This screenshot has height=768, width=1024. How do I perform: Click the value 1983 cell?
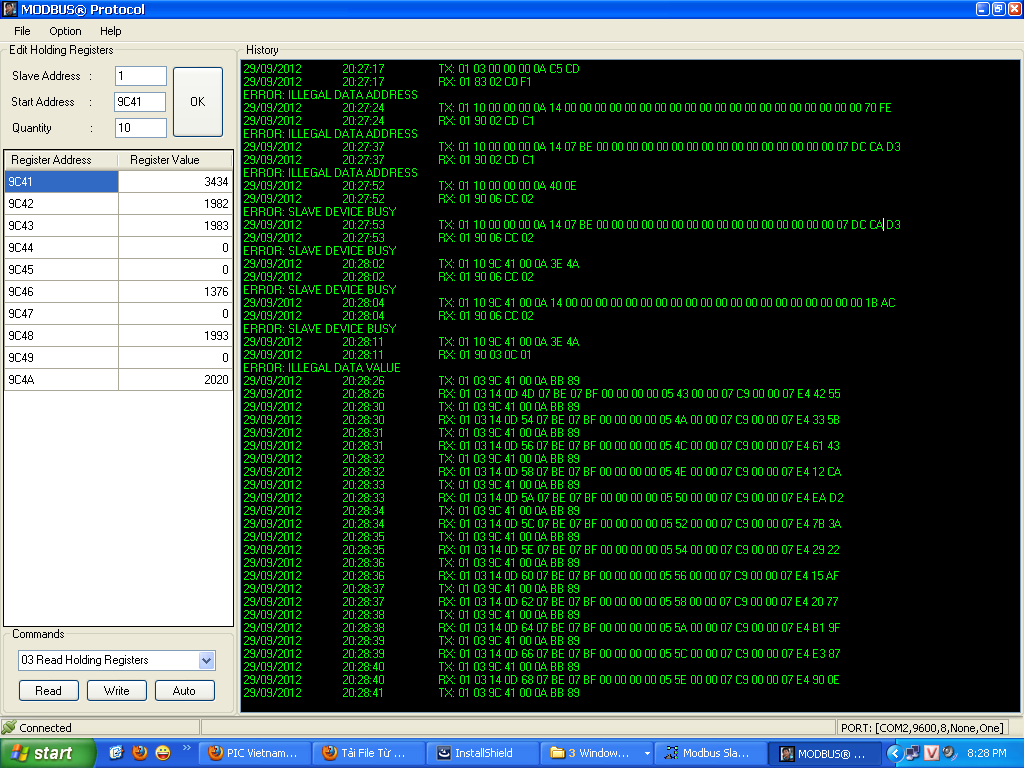coord(175,225)
